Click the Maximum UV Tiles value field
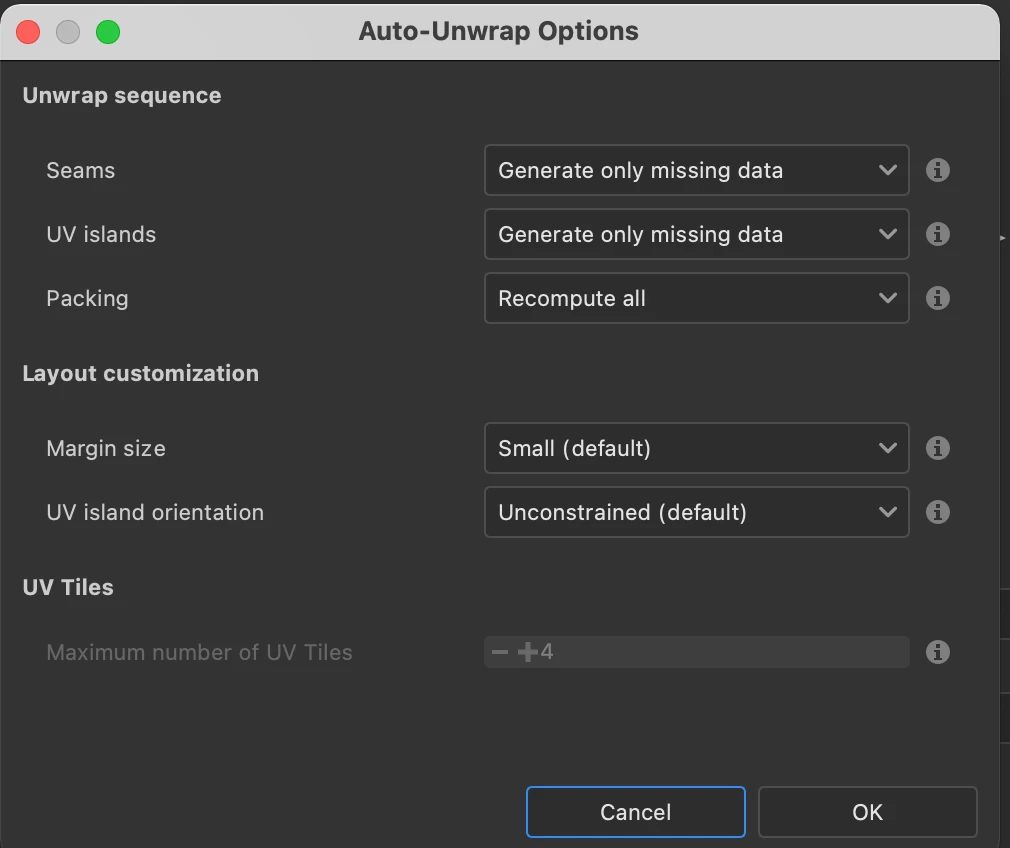This screenshot has width=1010, height=848. 720,653
